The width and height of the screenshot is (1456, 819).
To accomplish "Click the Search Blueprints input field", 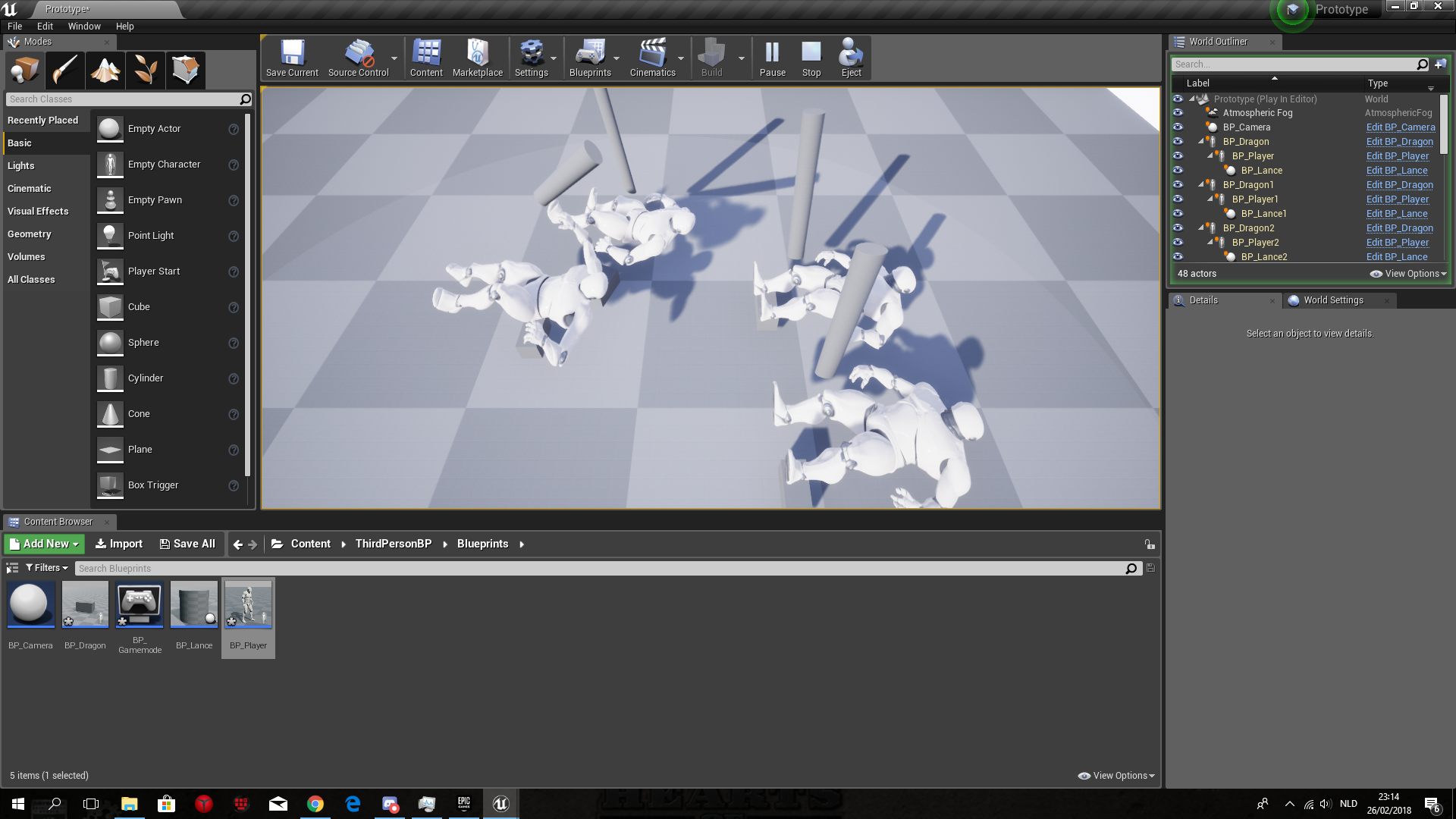I will [x=600, y=569].
